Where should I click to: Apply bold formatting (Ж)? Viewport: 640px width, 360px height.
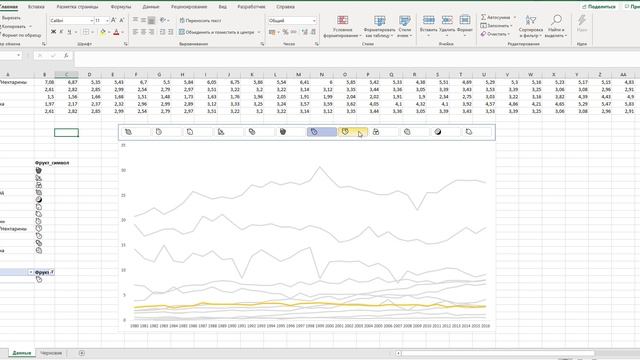[x=53, y=32]
